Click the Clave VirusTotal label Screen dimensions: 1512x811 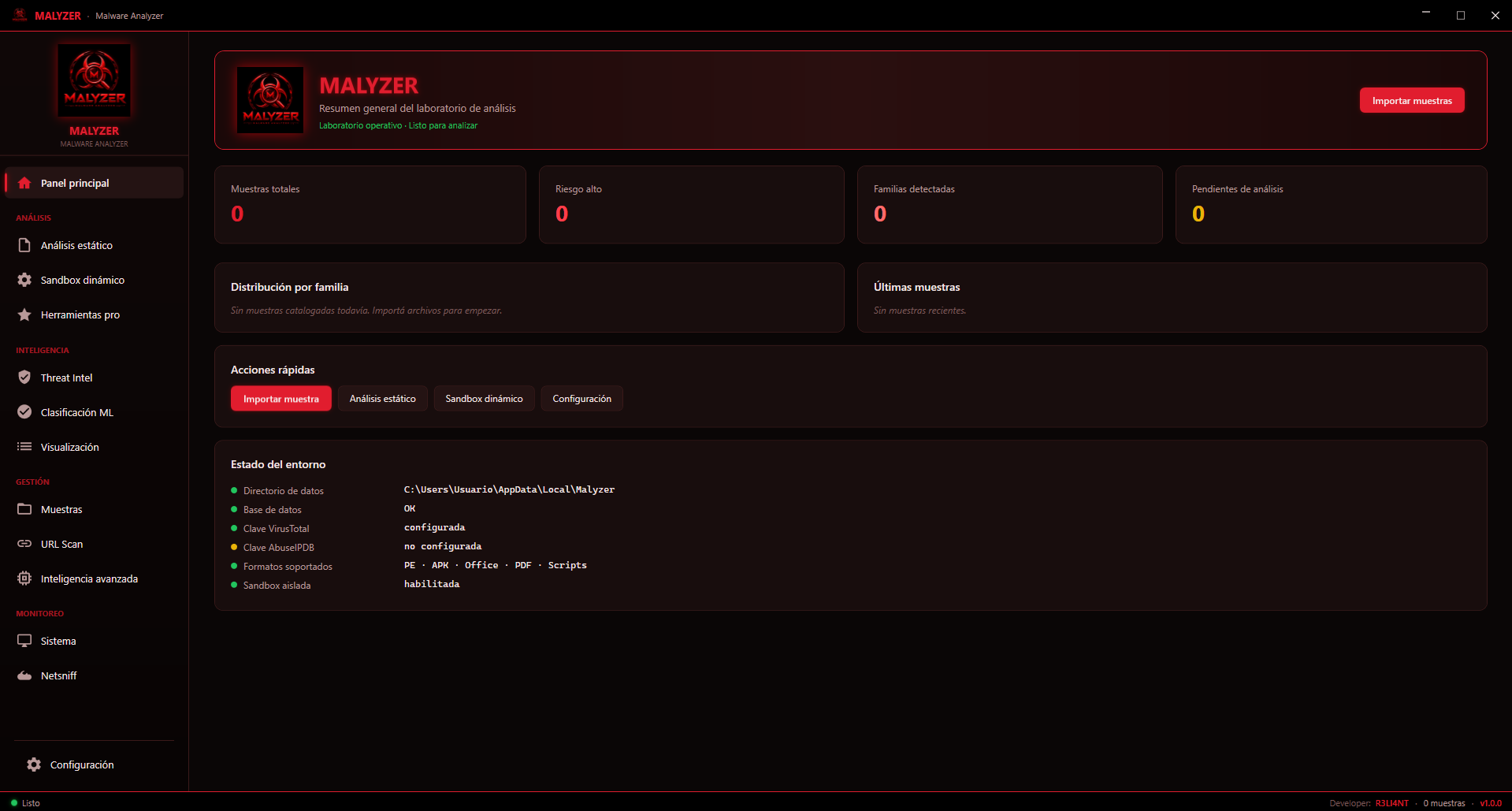click(x=277, y=529)
